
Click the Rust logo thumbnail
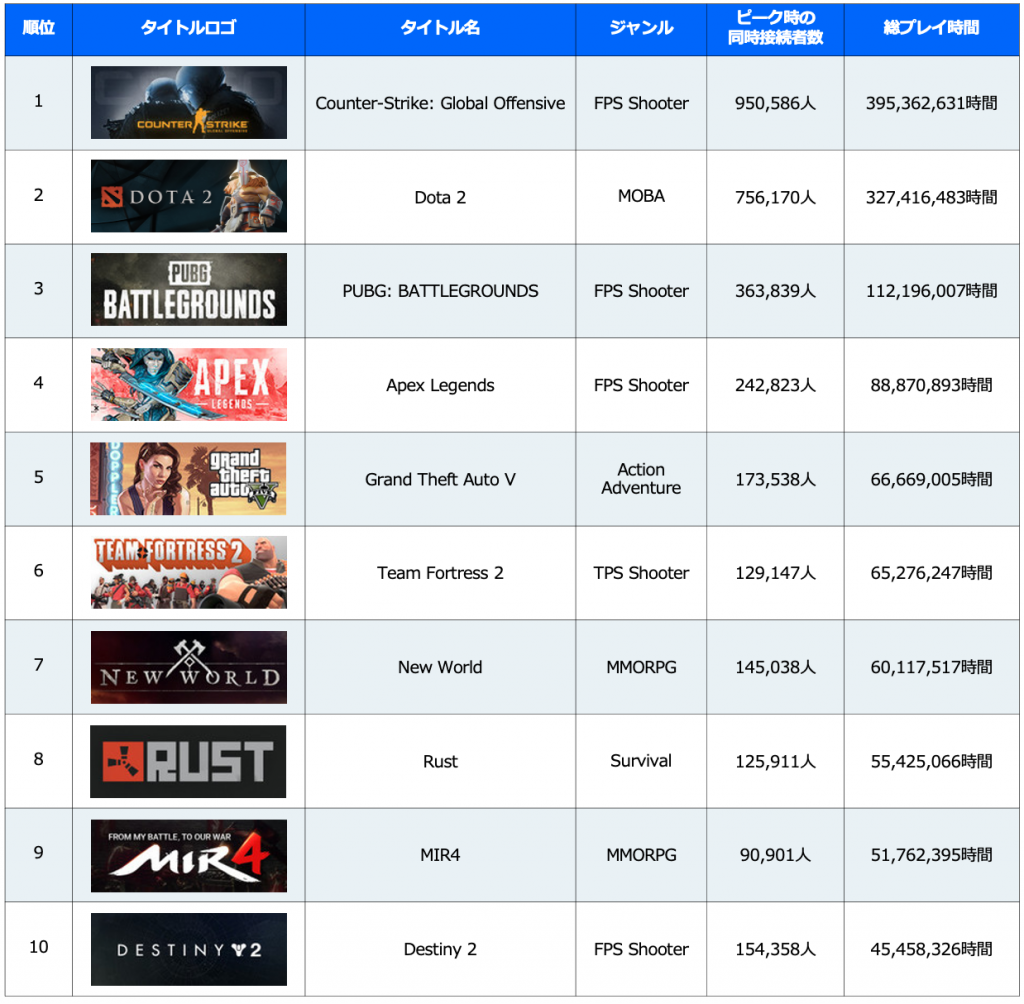coord(188,761)
